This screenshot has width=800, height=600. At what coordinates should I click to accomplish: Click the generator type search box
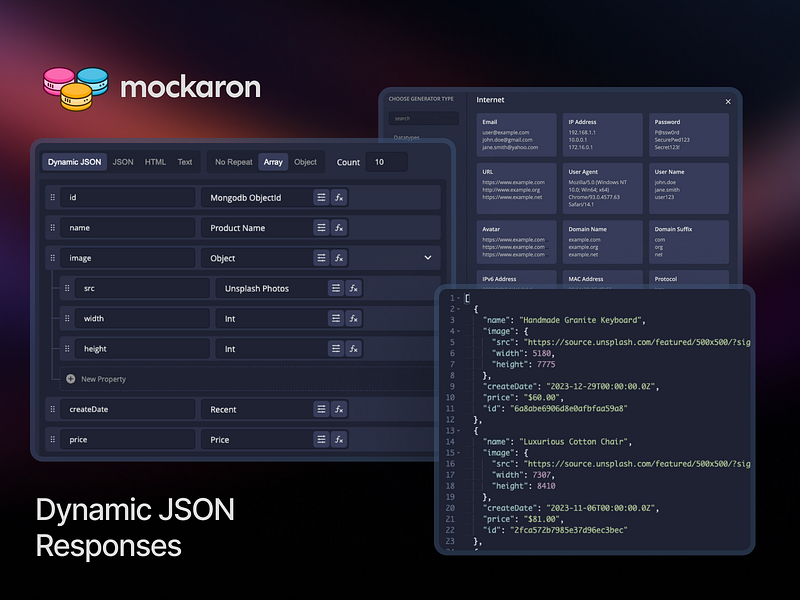pos(423,118)
